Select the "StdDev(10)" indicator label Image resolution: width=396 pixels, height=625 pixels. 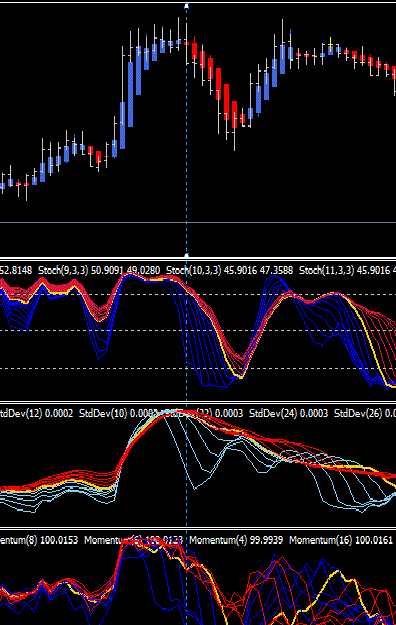coord(103,413)
